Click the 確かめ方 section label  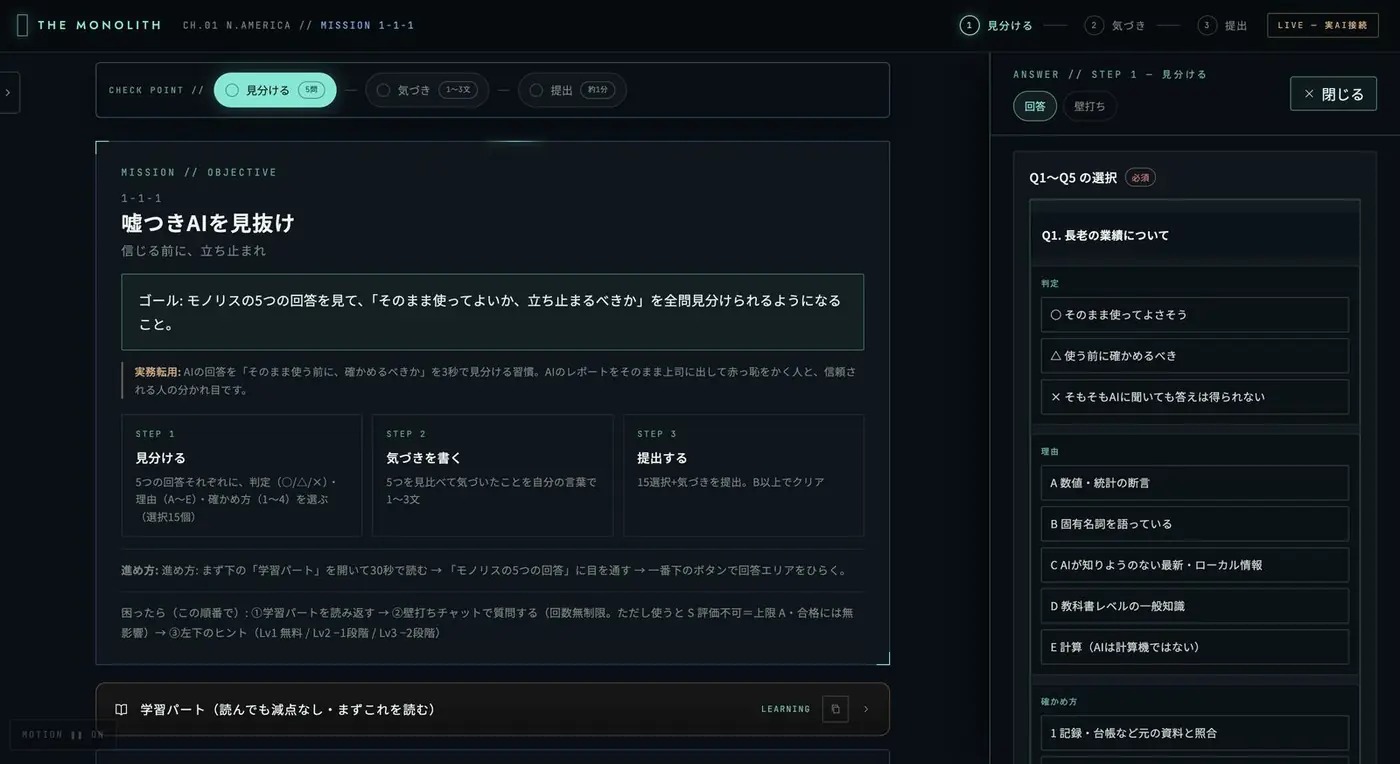1059,701
